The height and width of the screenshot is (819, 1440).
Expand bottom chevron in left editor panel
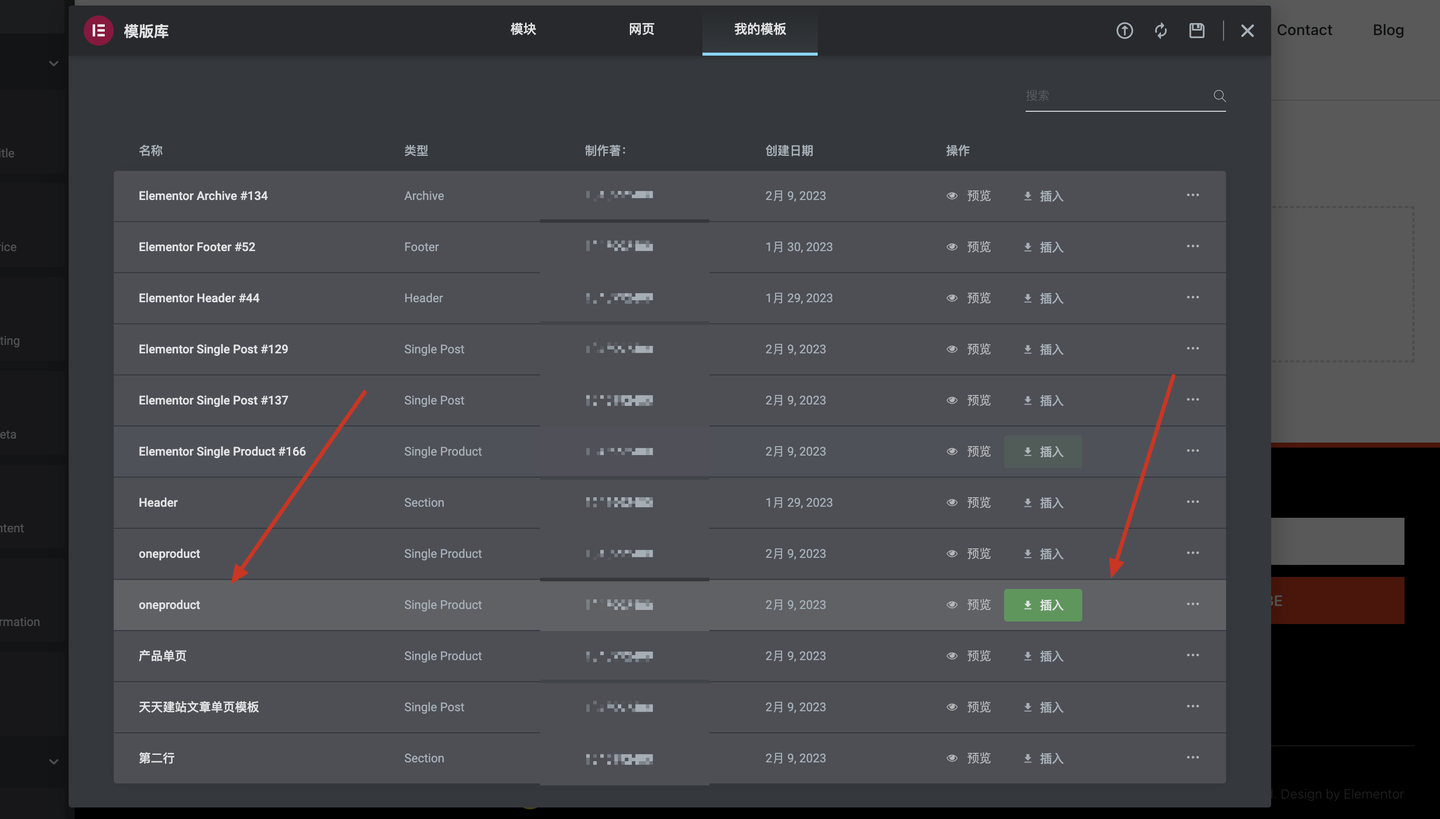pos(53,762)
